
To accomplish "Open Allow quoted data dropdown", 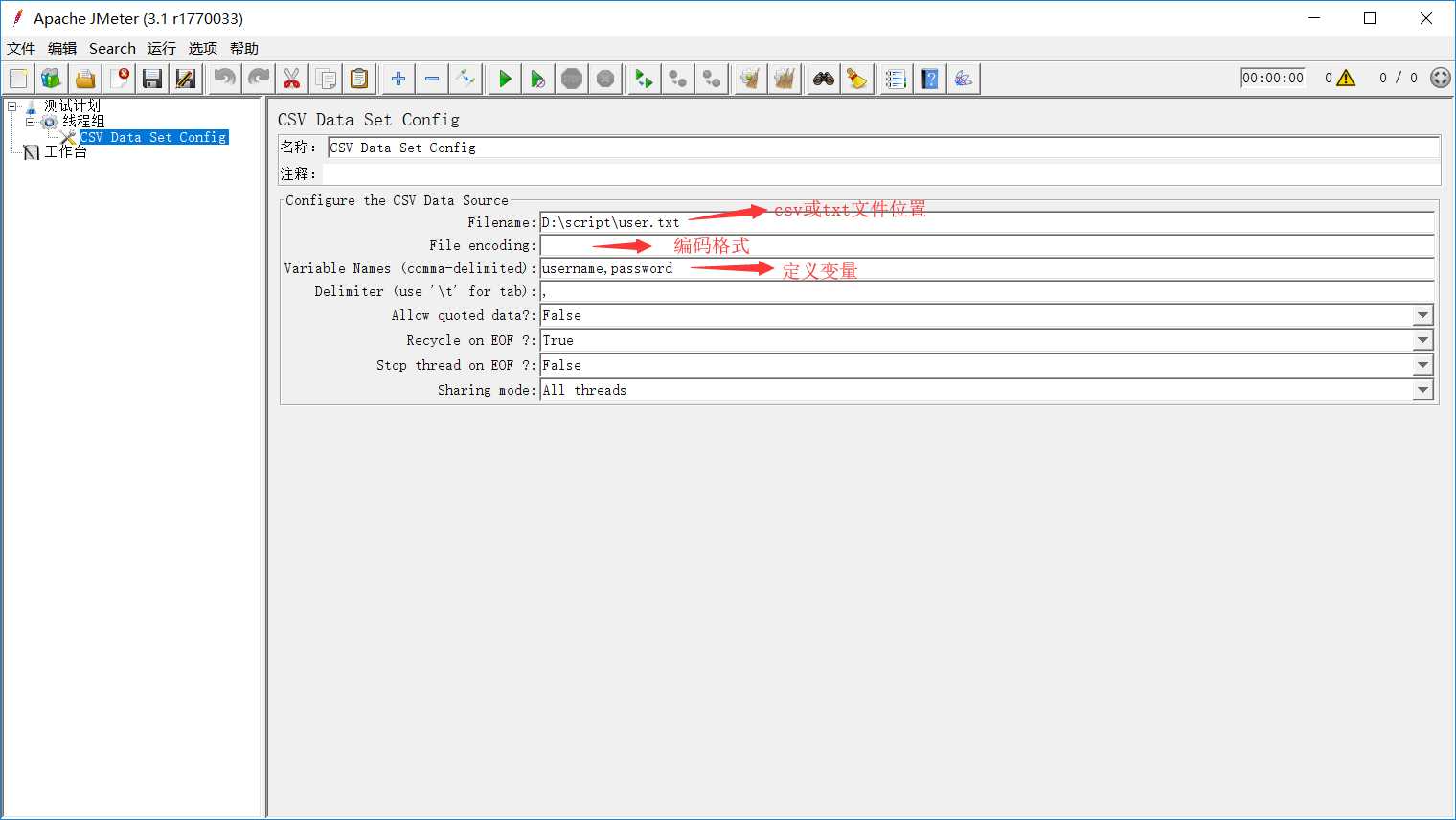I will point(1422,315).
